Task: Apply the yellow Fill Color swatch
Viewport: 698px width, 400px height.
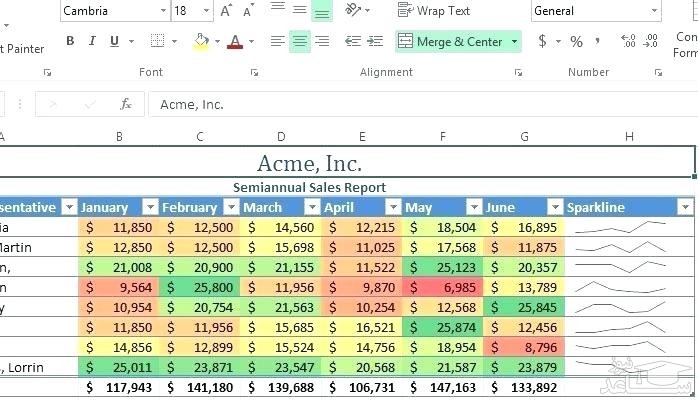Action: pyautogui.click(x=200, y=41)
